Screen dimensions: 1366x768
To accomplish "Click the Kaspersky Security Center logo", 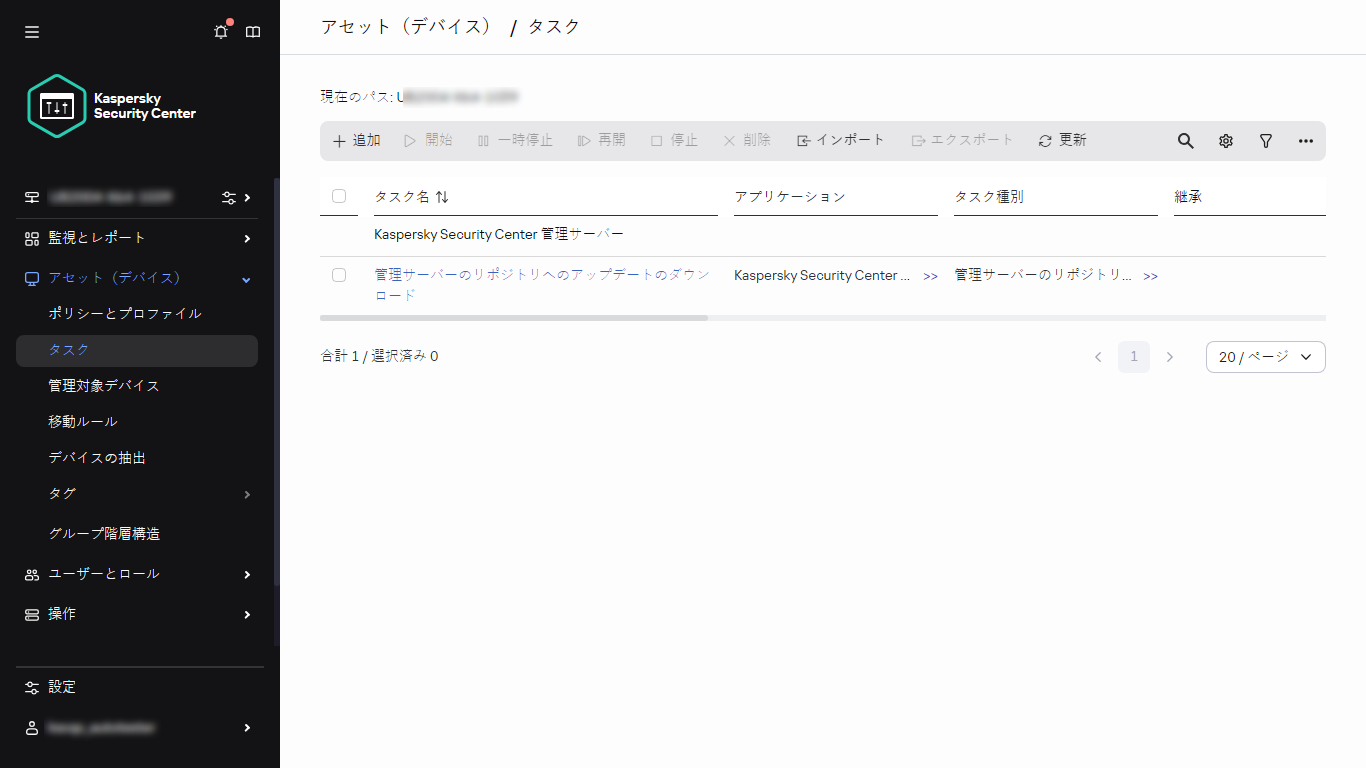I will coord(56,104).
